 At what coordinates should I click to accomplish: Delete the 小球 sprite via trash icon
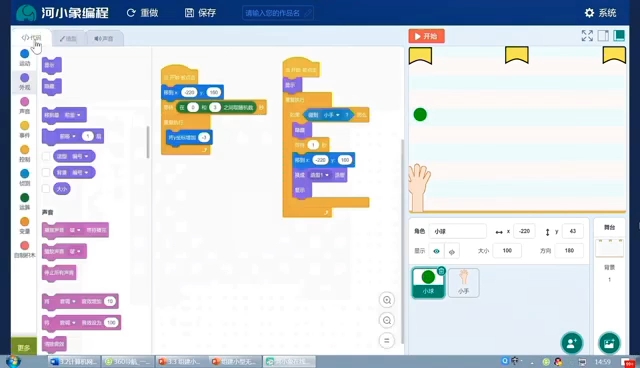441,271
